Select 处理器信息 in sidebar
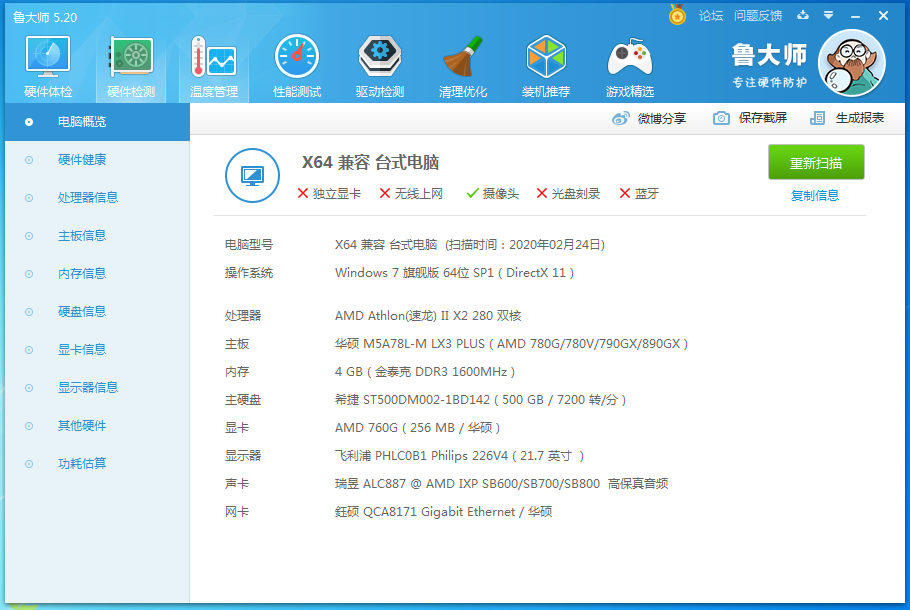This screenshot has width=910, height=610. click(x=98, y=198)
